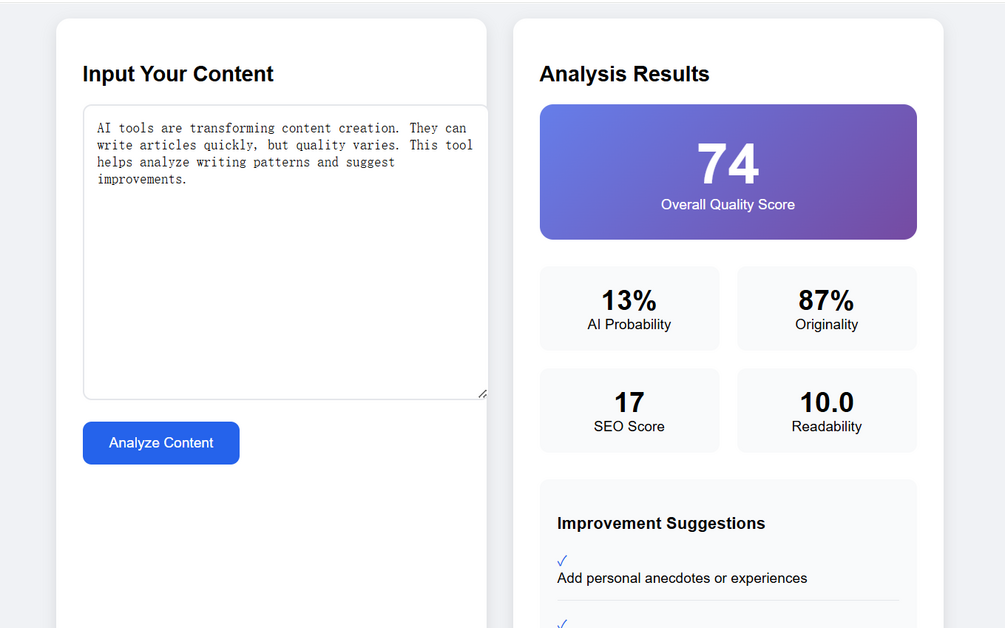1005x628 pixels.
Task: Click the 'Add personal anecdotes or experiences' suggestion
Action: [x=682, y=578]
